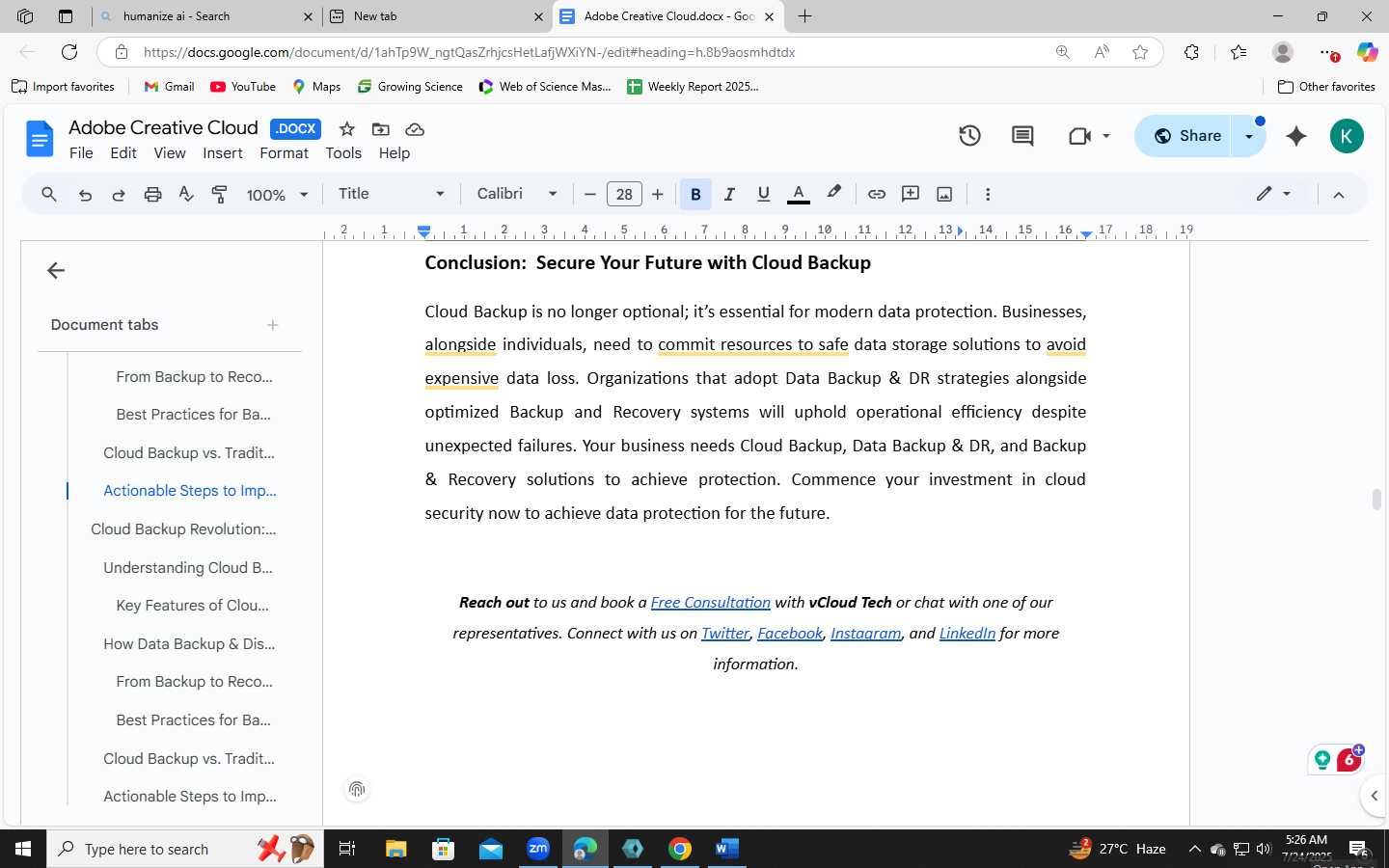Open the Twitter link
This screenshot has width=1389, height=868.
coord(725,634)
